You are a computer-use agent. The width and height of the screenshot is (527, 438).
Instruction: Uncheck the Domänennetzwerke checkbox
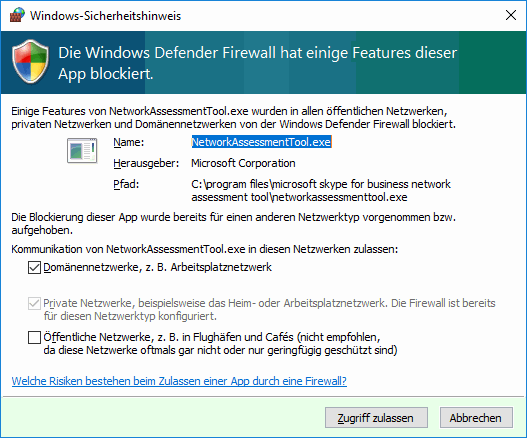click(x=34, y=268)
